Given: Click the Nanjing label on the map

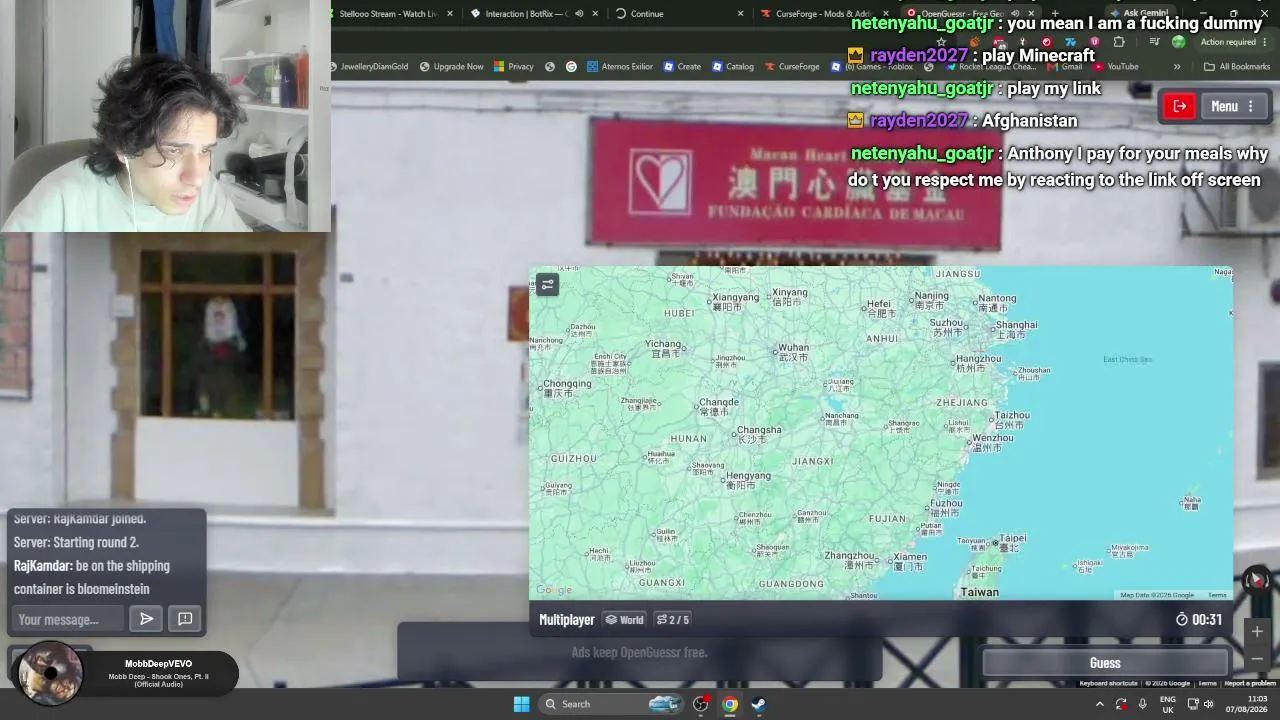Looking at the screenshot, I should pyautogui.click(x=931, y=298).
